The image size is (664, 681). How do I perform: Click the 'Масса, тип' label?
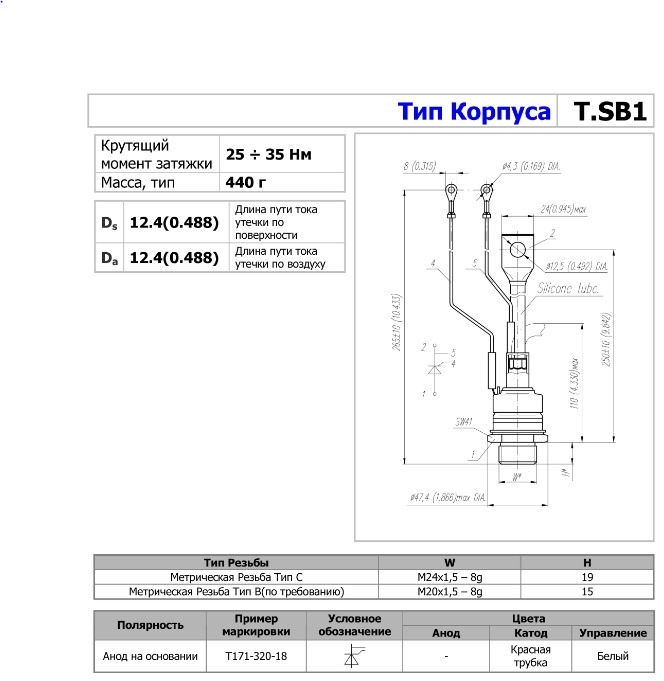138,182
